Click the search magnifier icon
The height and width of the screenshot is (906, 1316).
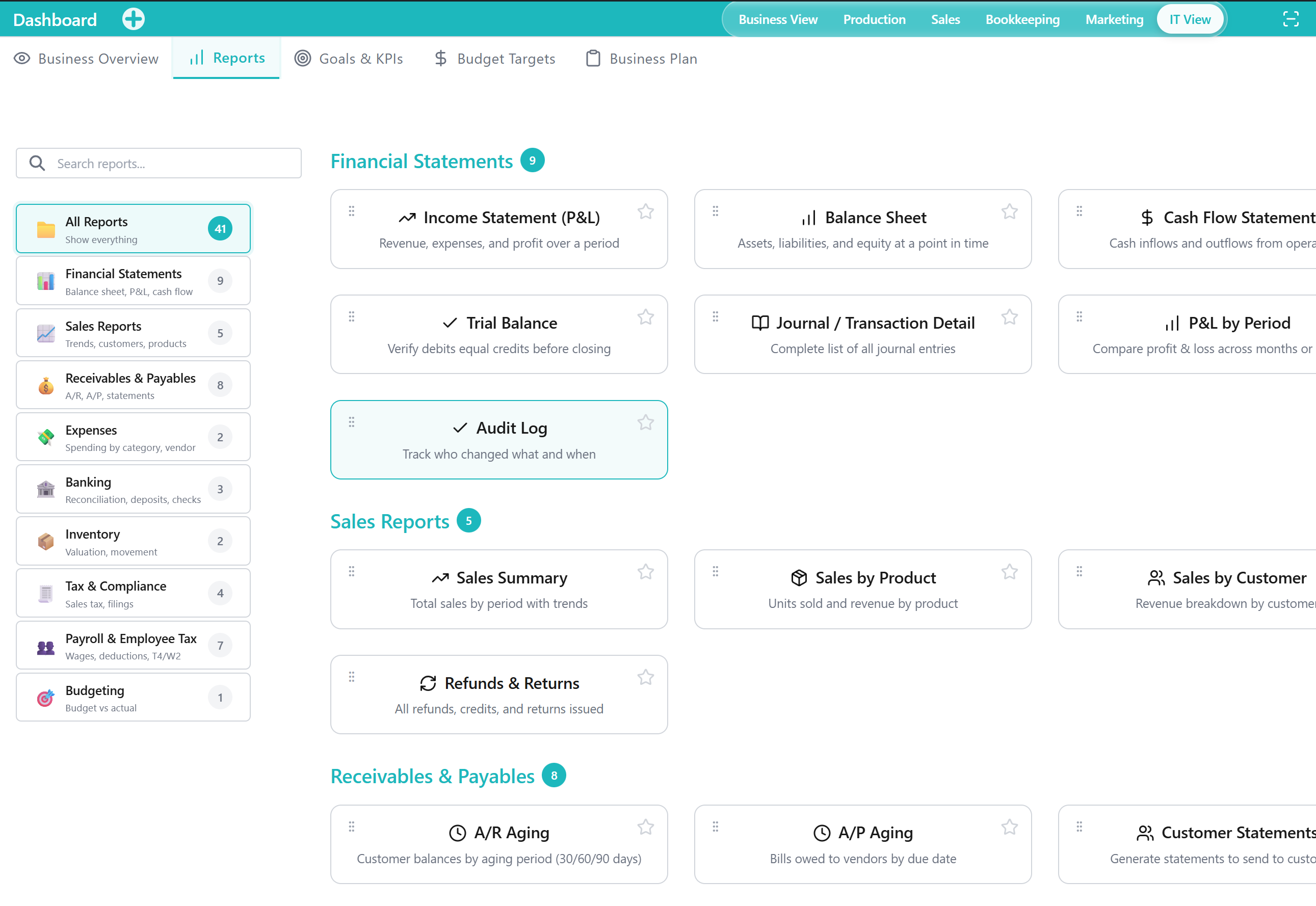(x=38, y=164)
